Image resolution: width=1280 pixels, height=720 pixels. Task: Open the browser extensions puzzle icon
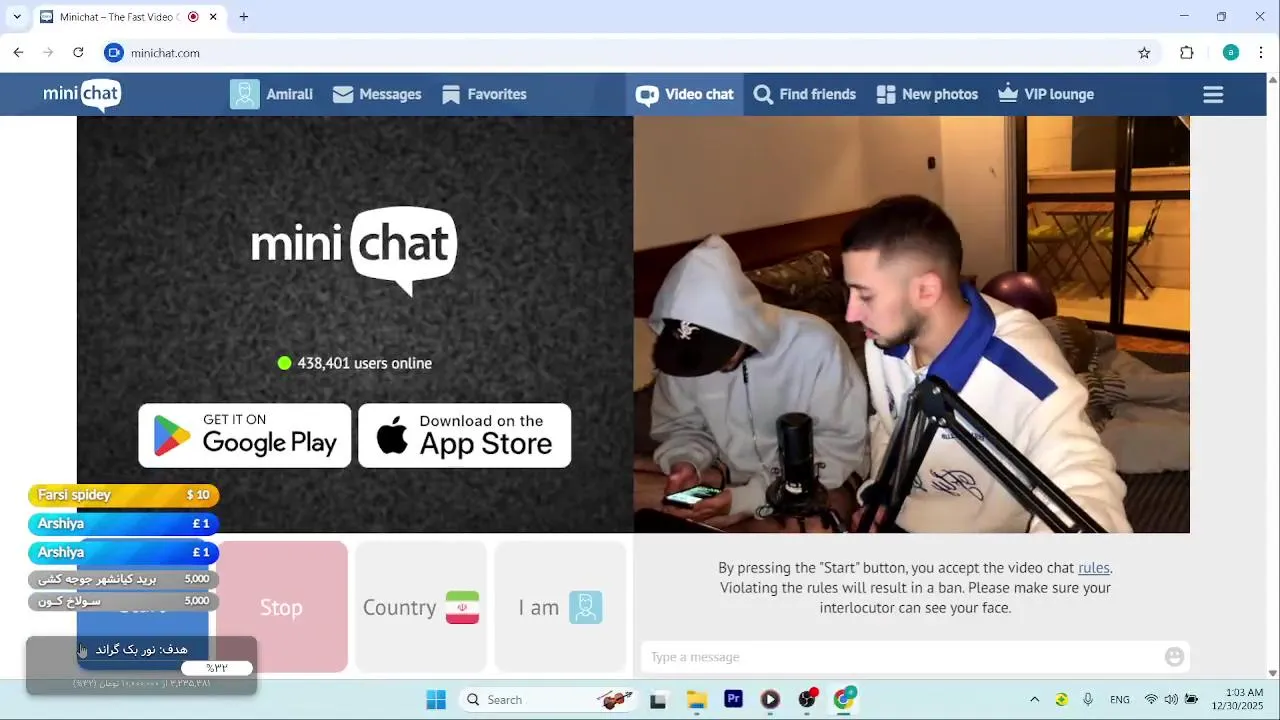(x=1187, y=53)
